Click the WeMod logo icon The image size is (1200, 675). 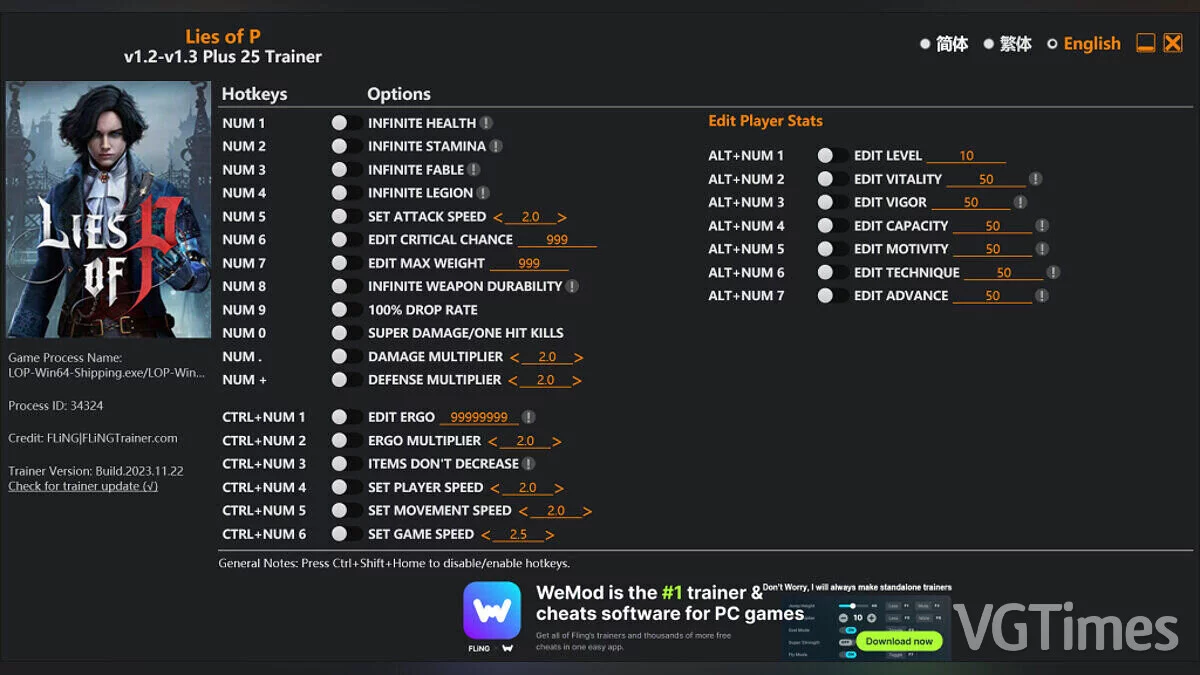[492, 611]
